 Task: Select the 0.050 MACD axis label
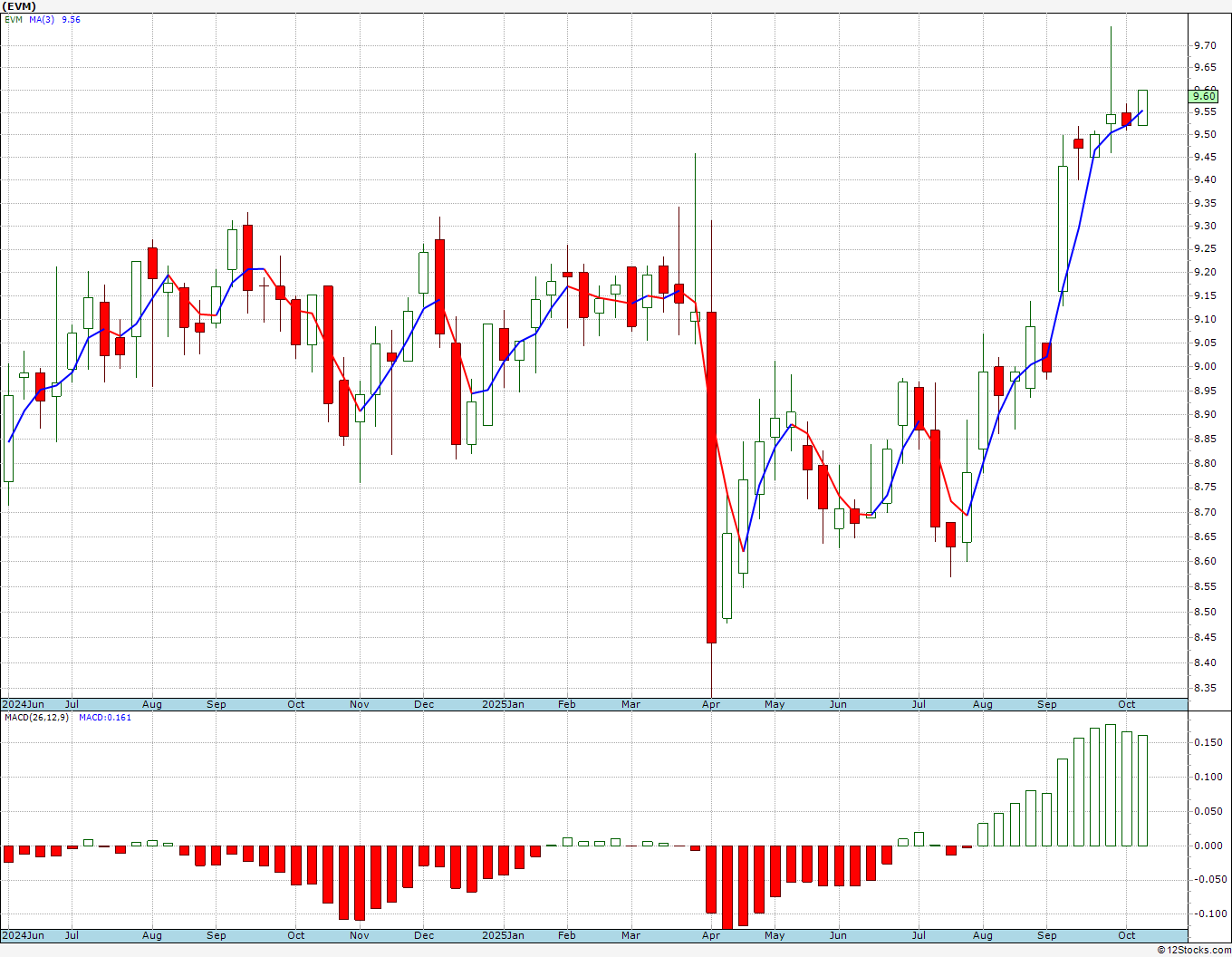pos(1207,812)
